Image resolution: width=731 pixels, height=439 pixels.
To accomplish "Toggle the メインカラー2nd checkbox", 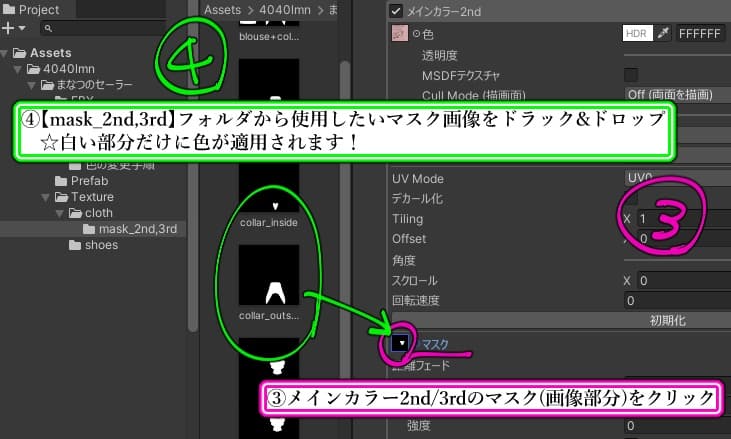I will 396,11.
